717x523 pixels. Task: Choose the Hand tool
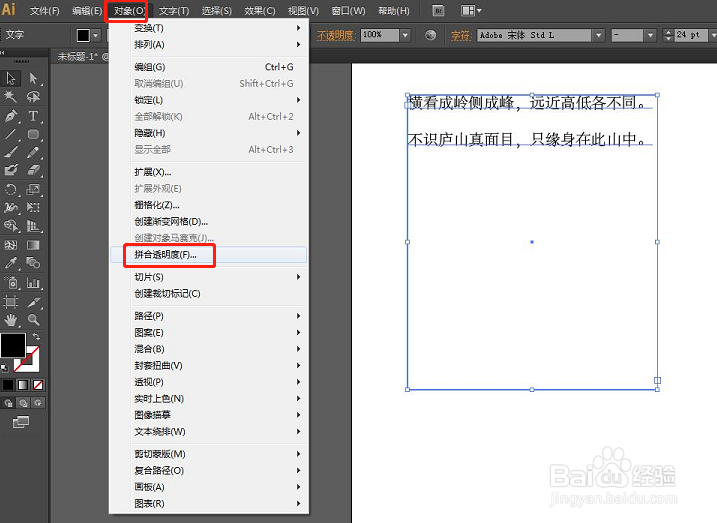point(11,320)
